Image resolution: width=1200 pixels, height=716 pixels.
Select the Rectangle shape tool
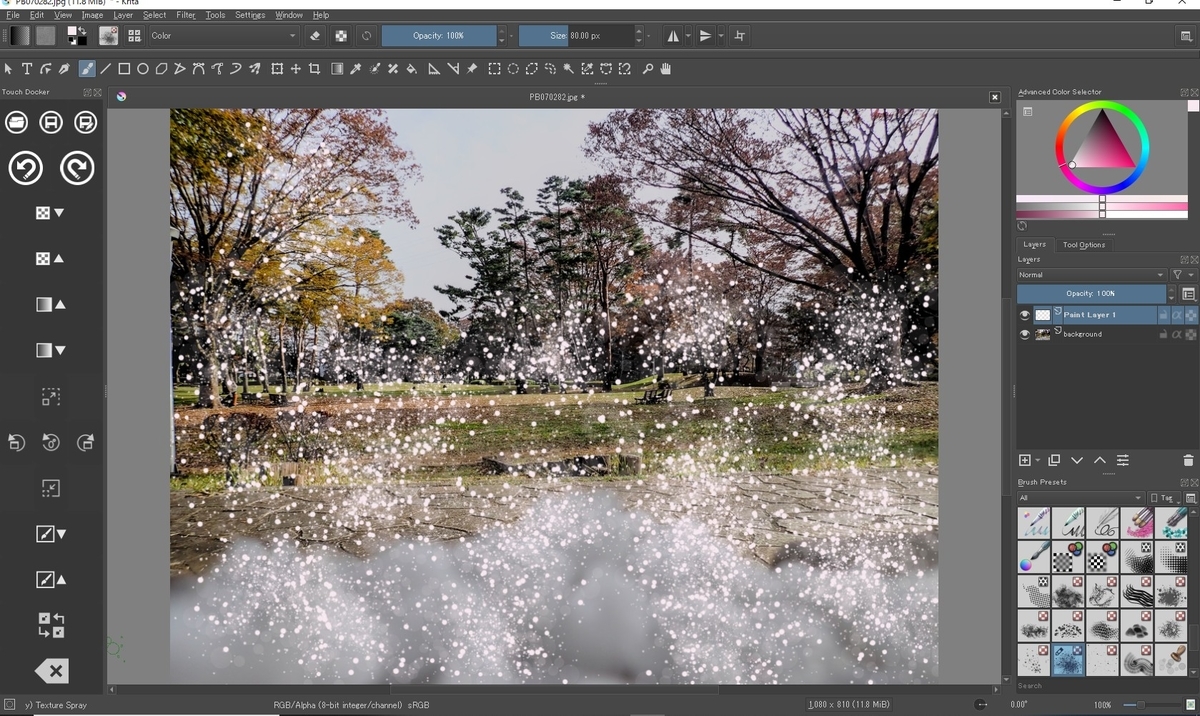(124, 69)
